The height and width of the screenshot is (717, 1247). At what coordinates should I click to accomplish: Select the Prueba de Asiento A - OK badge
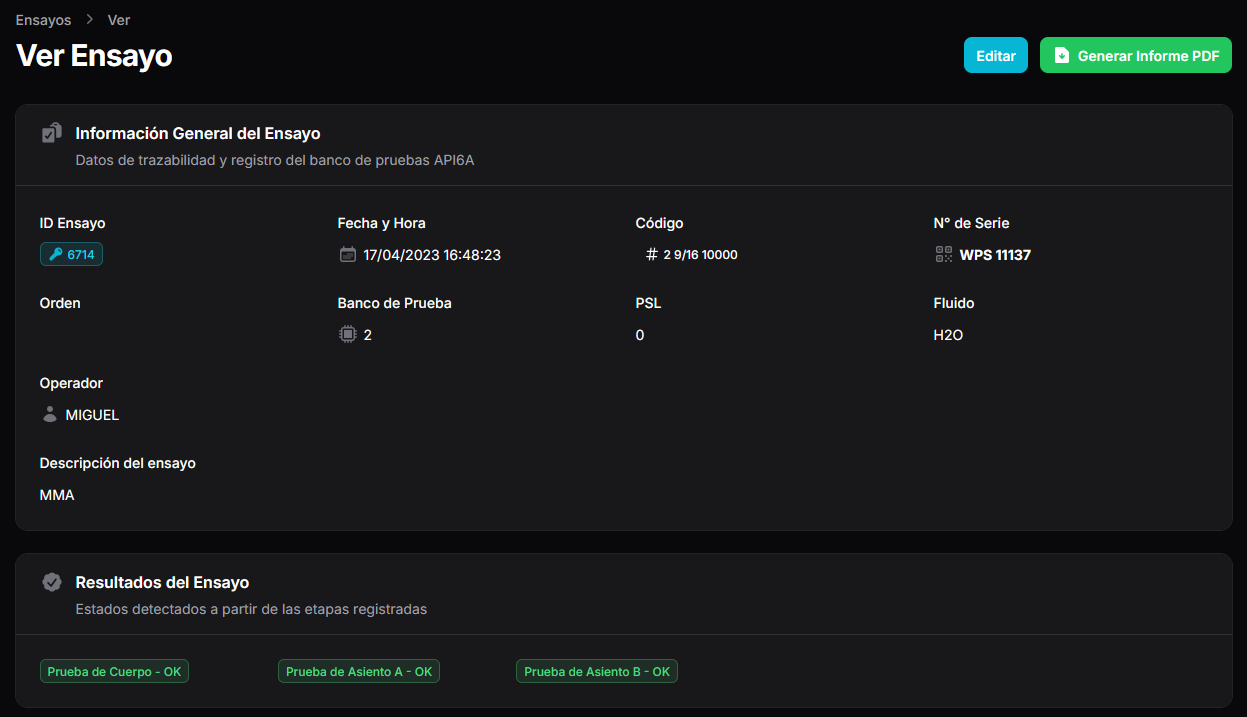click(x=359, y=672)
